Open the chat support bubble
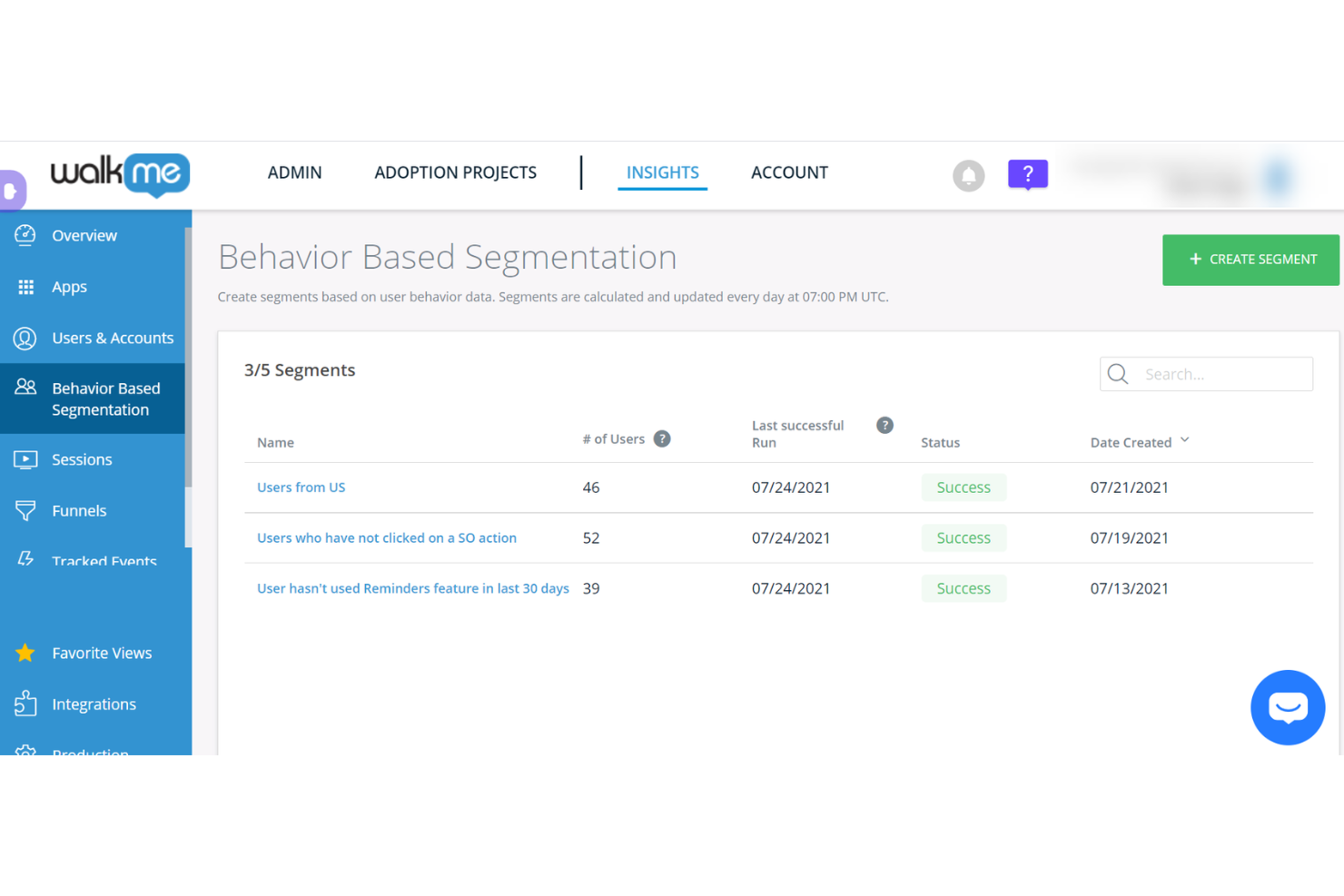 (1288, 707)
